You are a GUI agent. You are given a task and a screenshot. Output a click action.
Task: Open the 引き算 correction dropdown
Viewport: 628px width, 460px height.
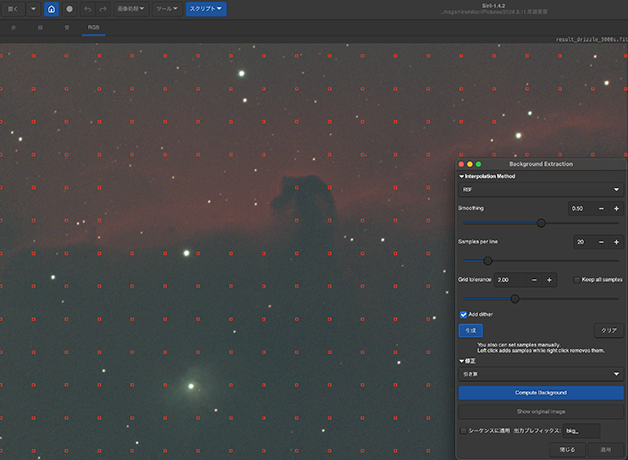coord(540,374)
